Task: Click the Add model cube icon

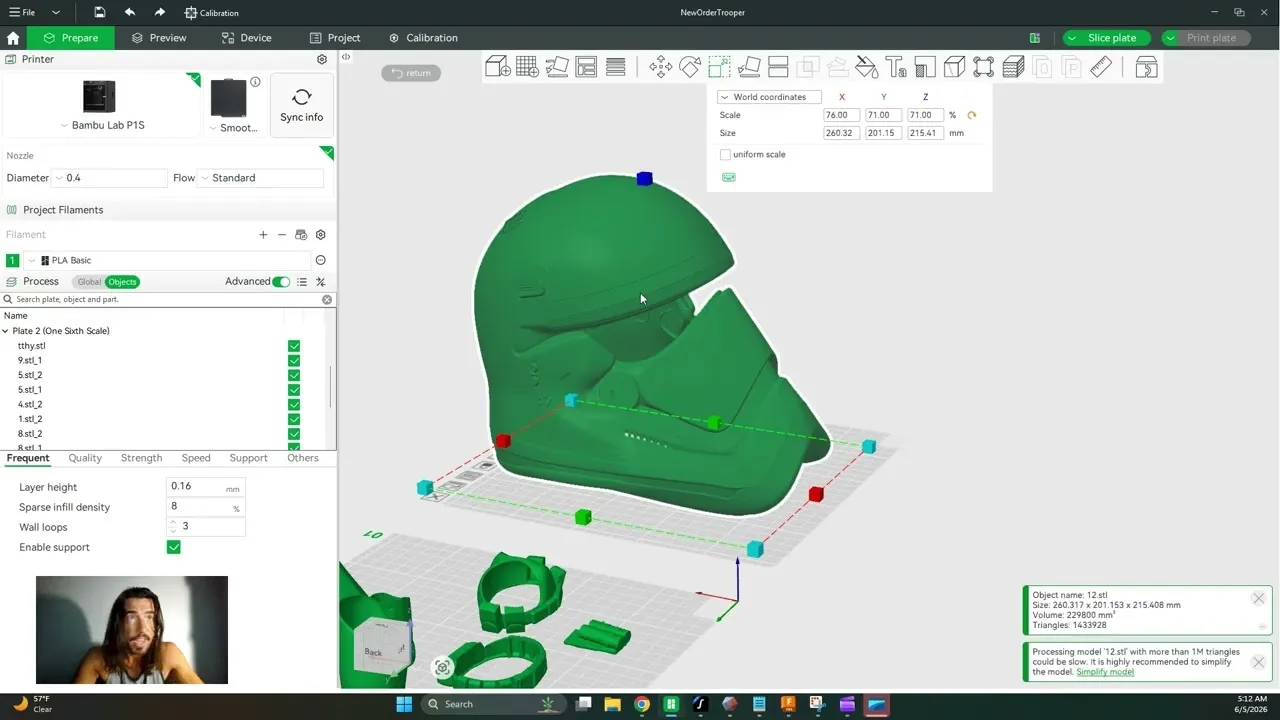Action: 498,67
